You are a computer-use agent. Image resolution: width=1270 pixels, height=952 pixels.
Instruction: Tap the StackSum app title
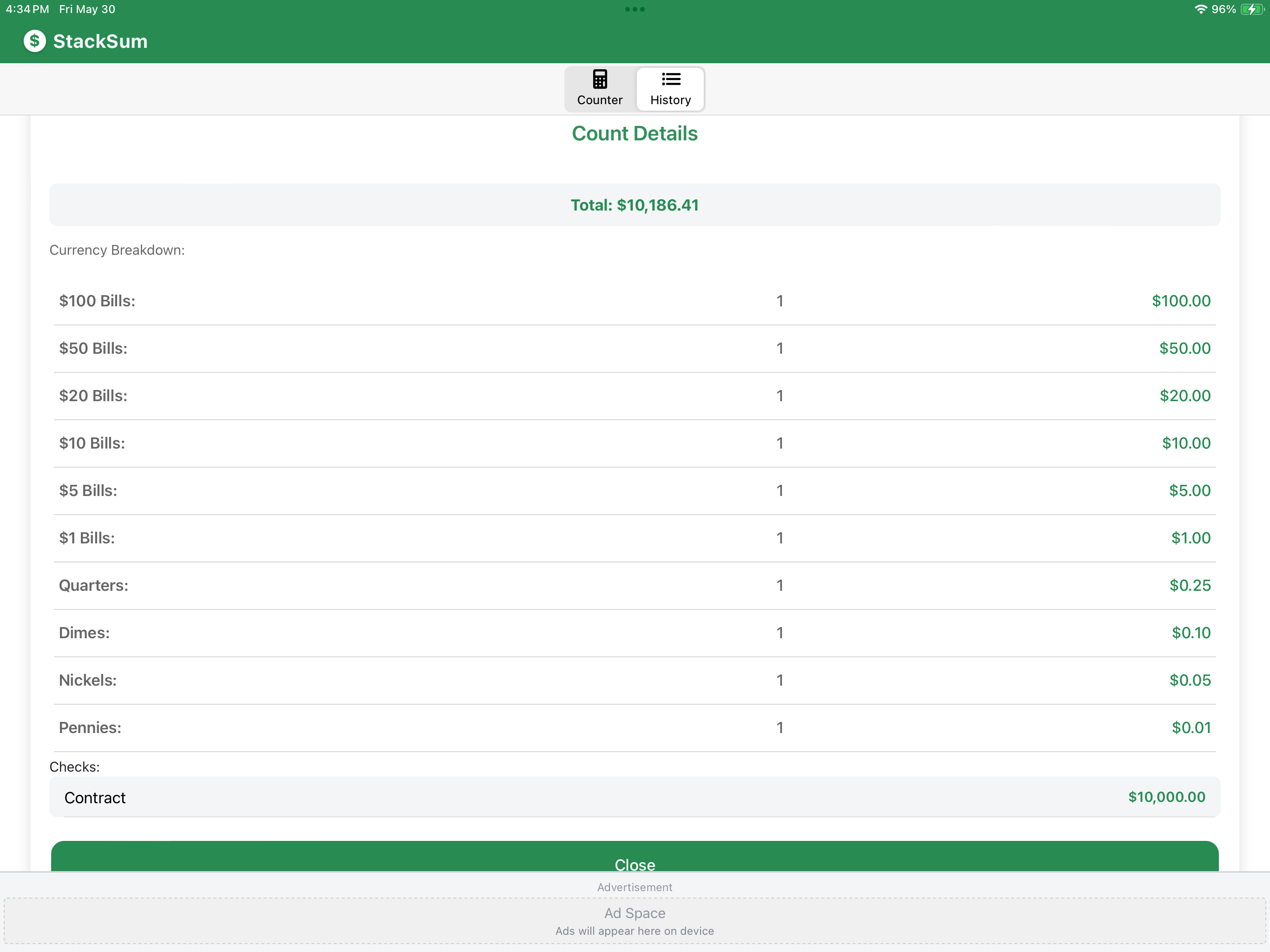[x=100, y=41]
